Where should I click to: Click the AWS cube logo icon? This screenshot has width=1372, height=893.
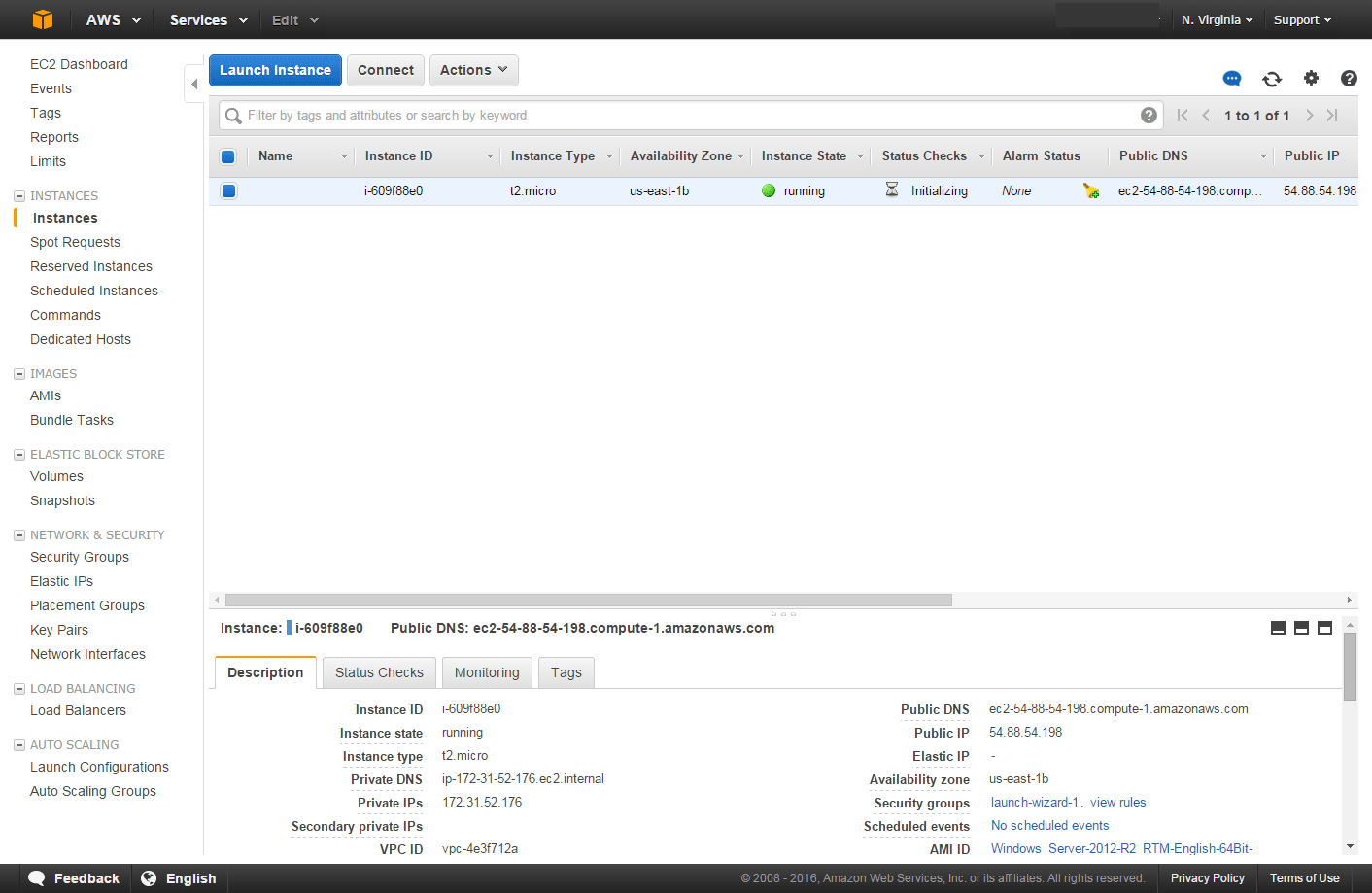point(43,19)
